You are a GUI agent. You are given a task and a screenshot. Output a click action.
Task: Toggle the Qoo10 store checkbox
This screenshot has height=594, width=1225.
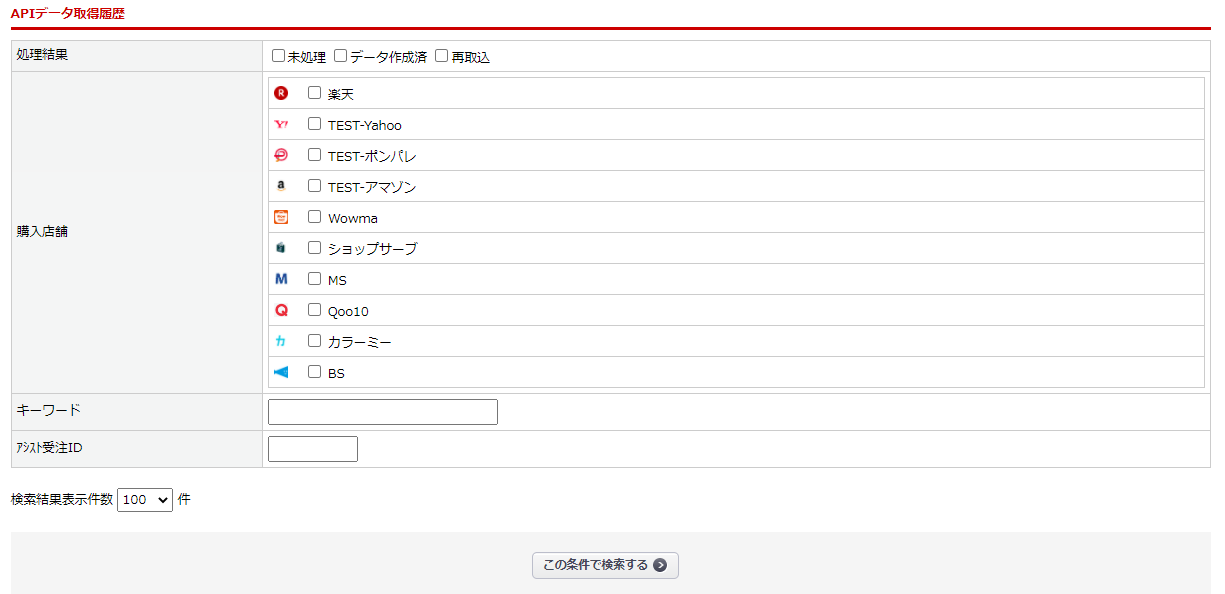pyautogui.click(x=315, y=310)
